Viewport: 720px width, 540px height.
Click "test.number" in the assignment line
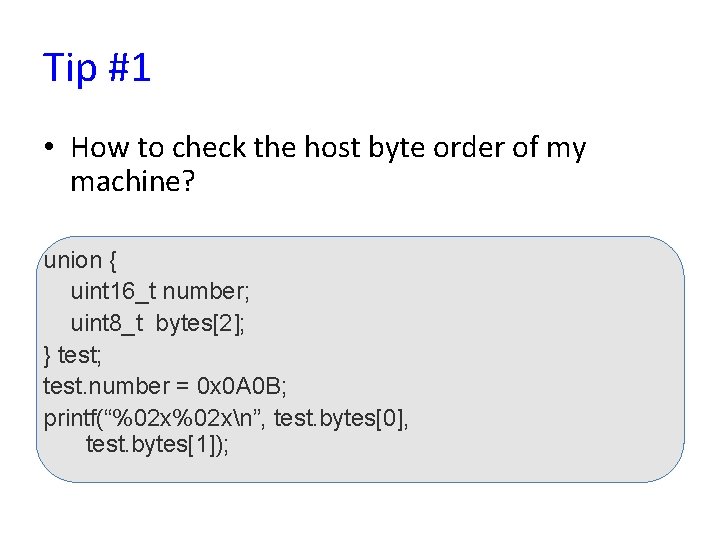[100, 385]
